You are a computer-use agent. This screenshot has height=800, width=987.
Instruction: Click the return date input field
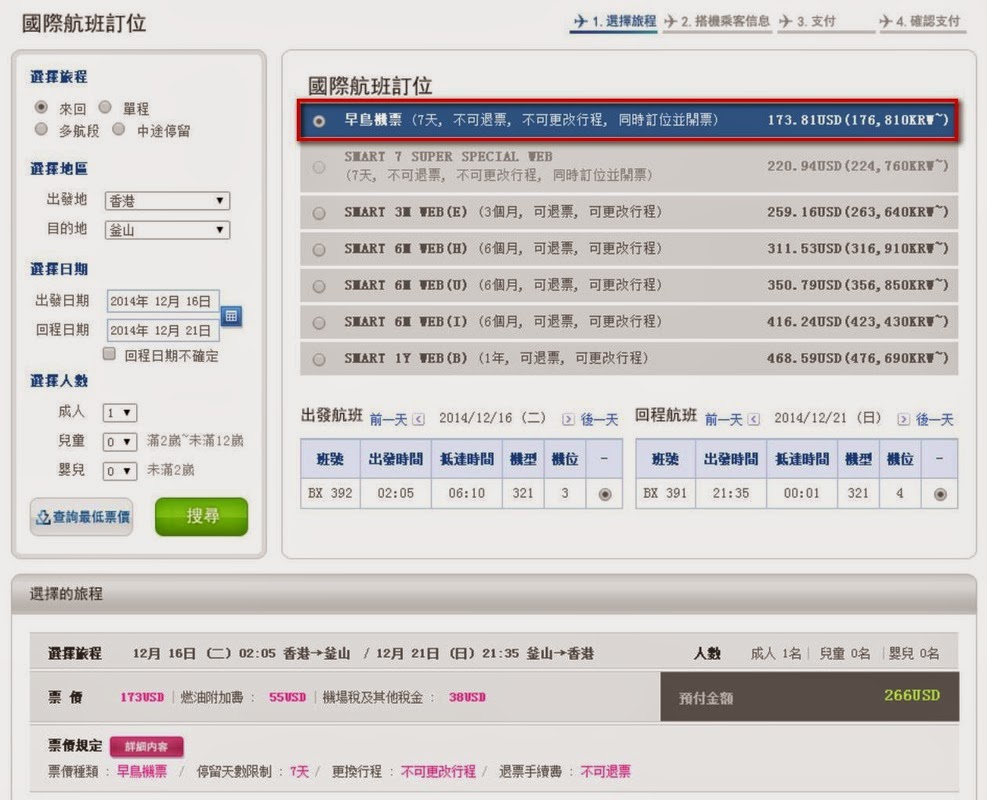pos(162,330)
